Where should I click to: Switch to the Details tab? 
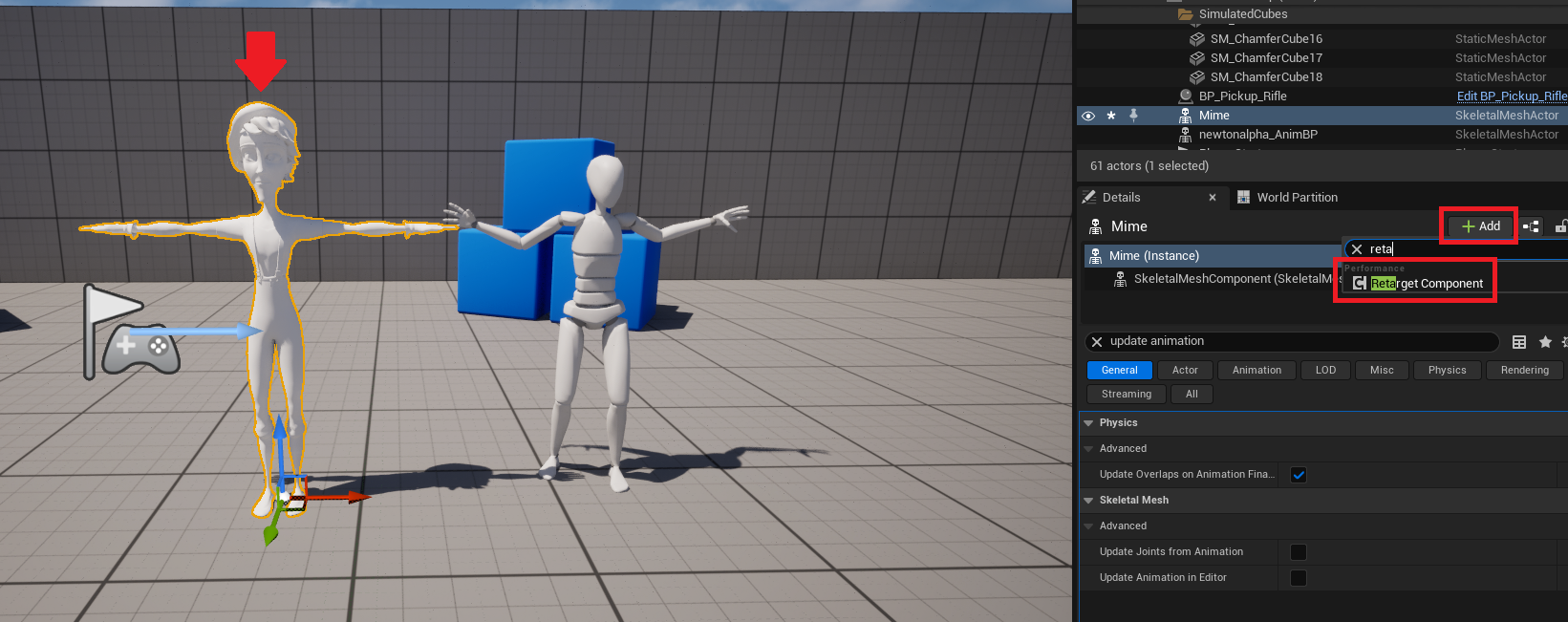1121,198
